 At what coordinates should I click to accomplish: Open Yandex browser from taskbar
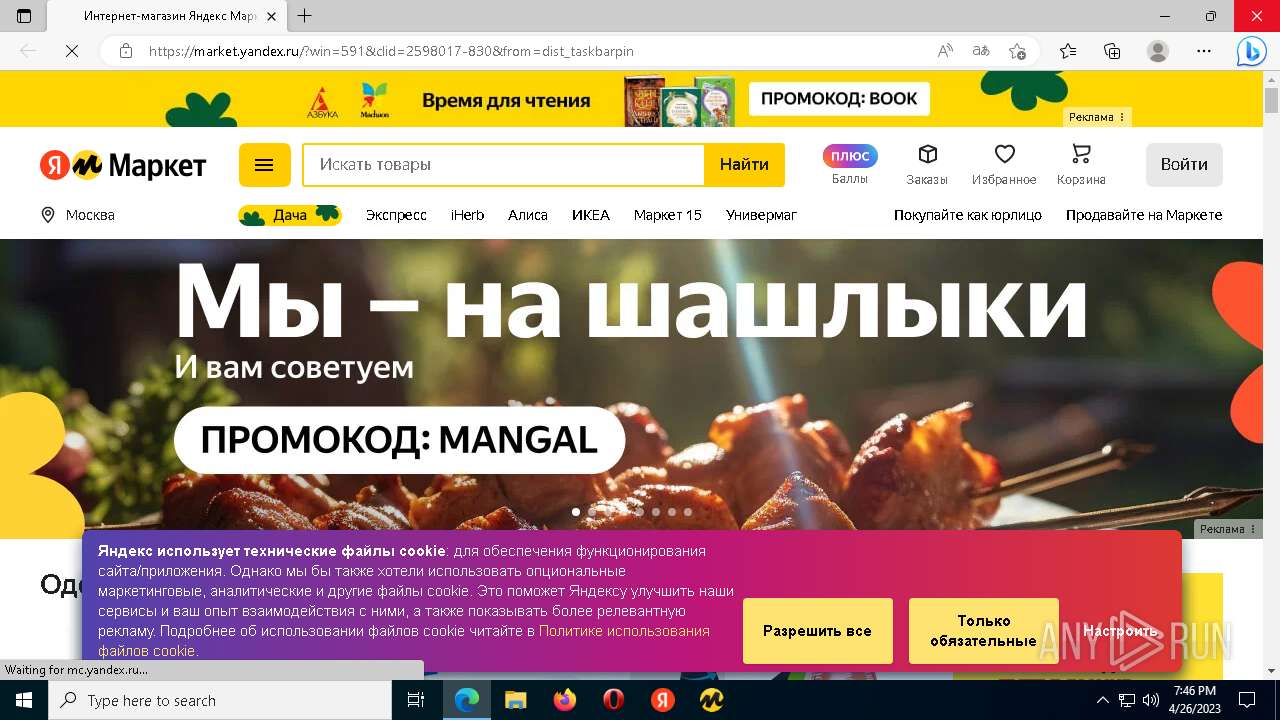(663, 700)
